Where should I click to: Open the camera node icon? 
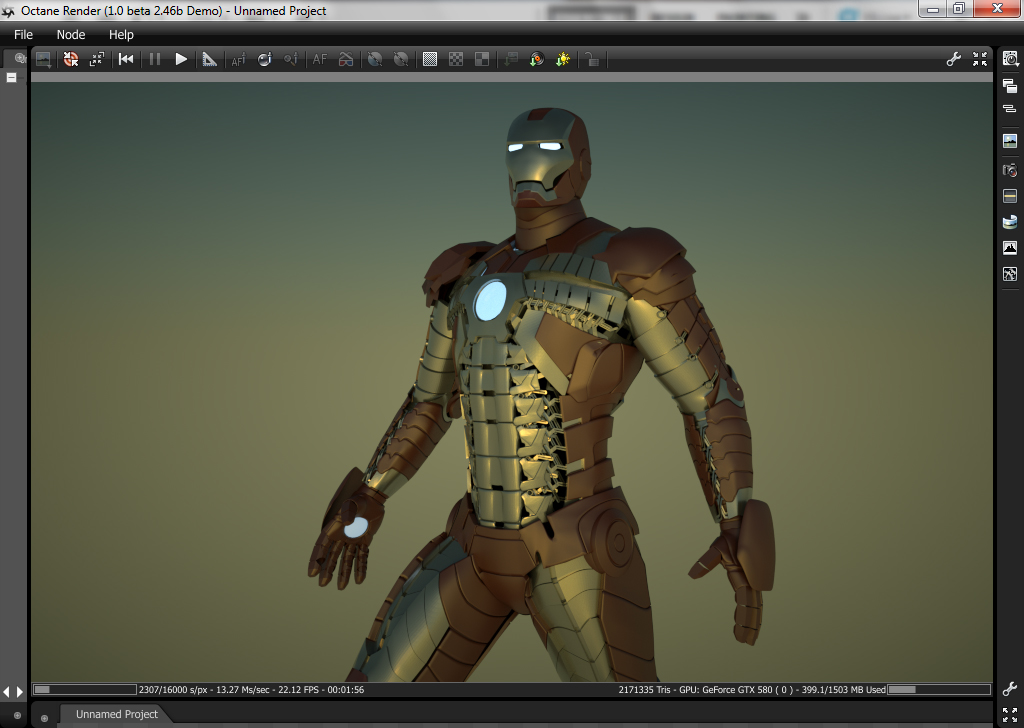1010,170
